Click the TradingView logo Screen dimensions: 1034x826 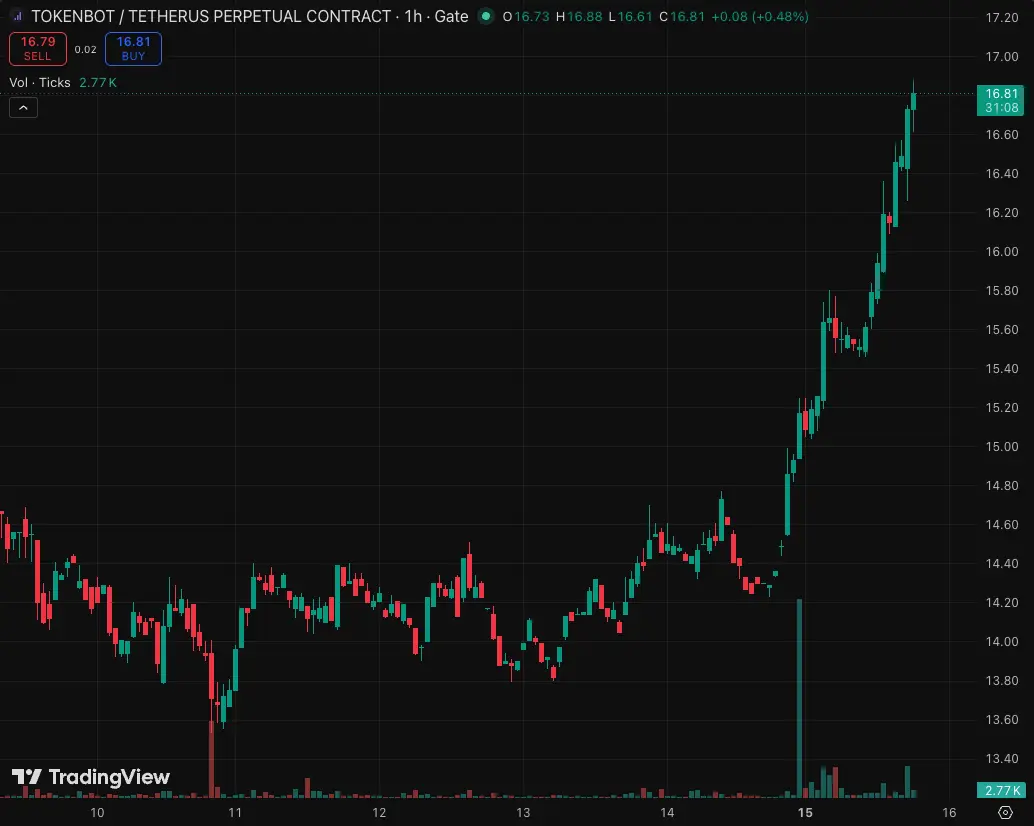(91, 777)
